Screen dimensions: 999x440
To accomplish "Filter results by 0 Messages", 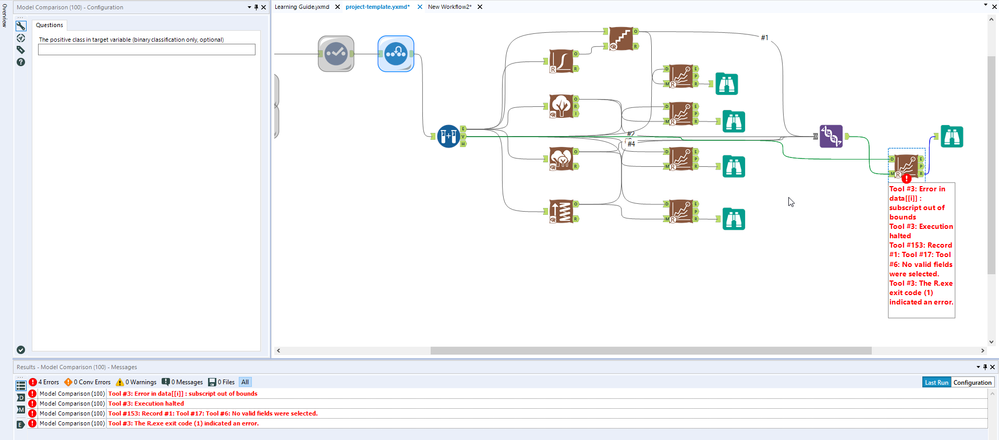I will pyautogui.click(x=182, y=382).
